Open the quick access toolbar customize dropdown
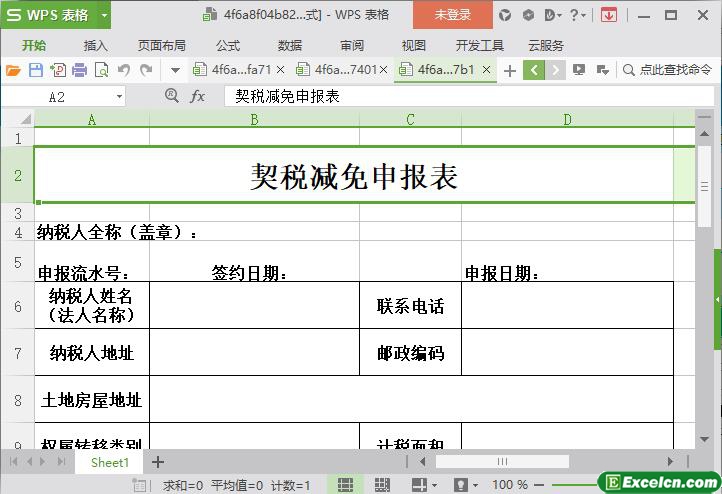This screenshot has width=722, height=494. pos(175,70)
